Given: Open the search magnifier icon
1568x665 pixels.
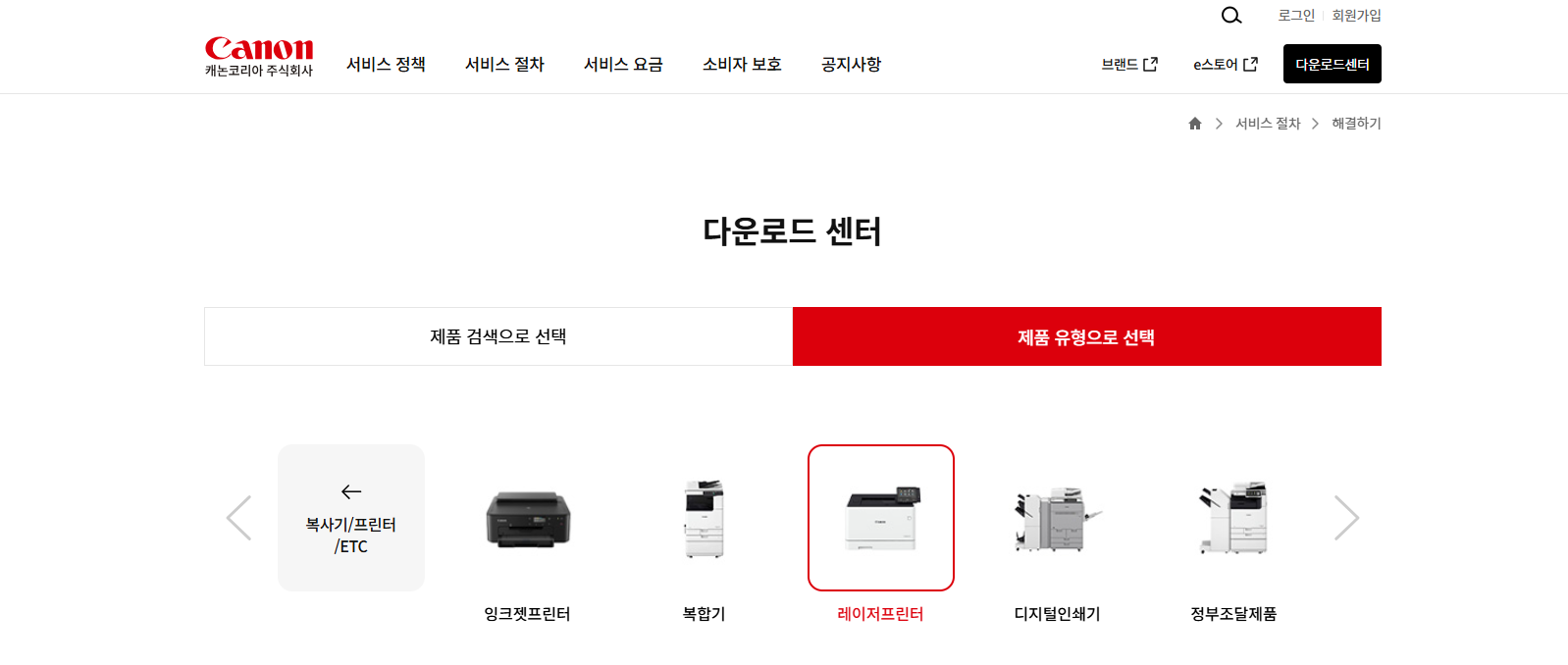Looking at the screenshot, I should coord(1231,16).
